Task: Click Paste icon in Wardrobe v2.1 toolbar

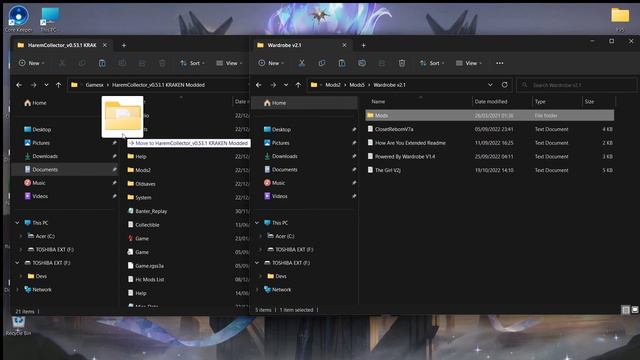Action: pyautogui.click(x=342, y=63)
